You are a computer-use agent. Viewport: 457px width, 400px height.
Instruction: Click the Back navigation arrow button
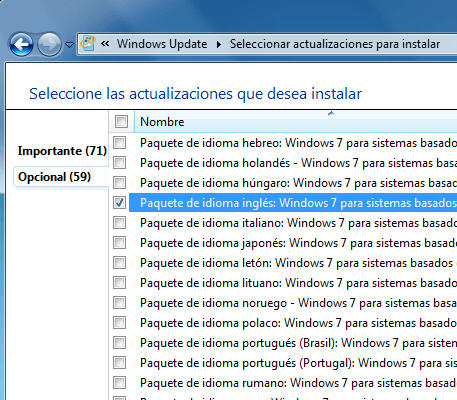click(22, 44)
